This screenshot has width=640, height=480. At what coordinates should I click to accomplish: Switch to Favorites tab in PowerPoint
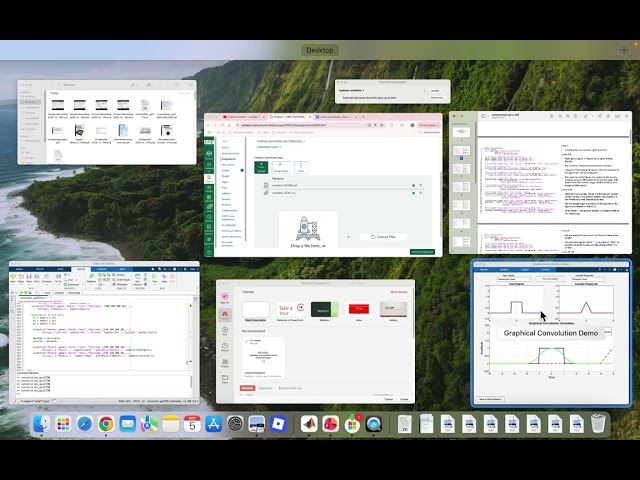(266, 388)
